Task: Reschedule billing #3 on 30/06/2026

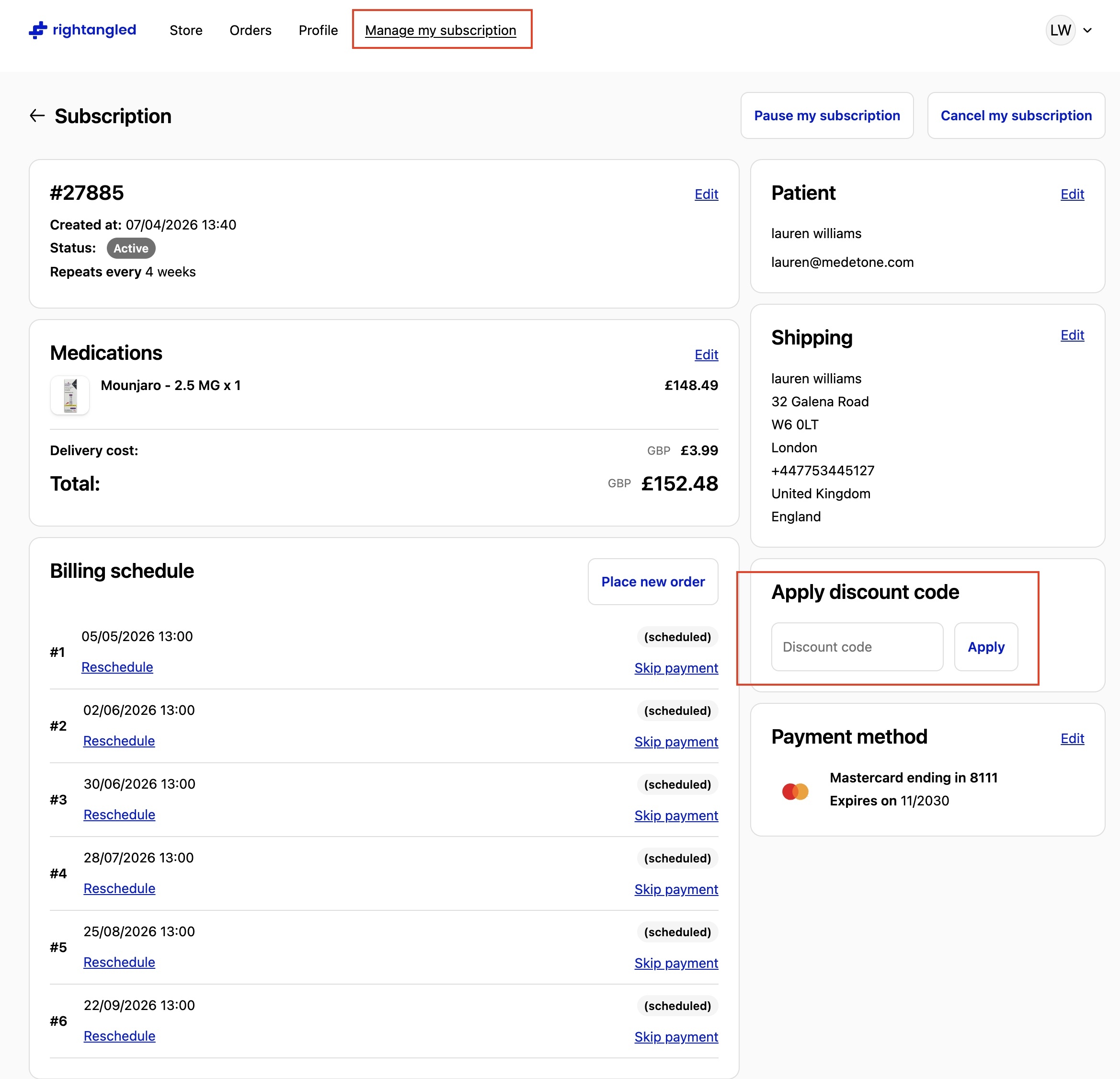Action: [x=119, y=815]
